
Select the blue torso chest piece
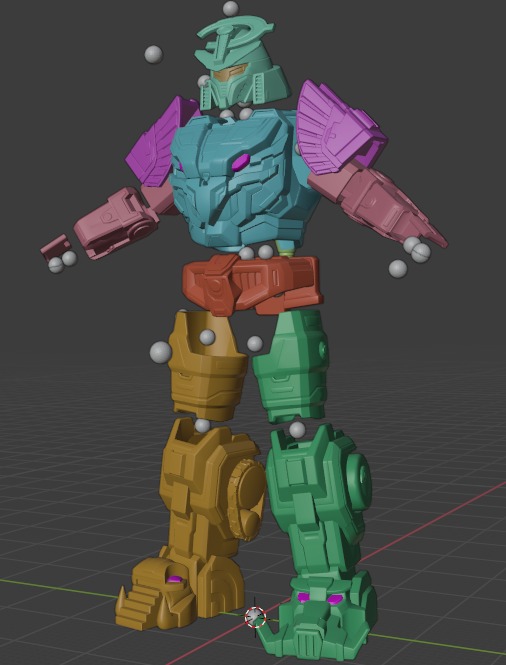[244, 180]
